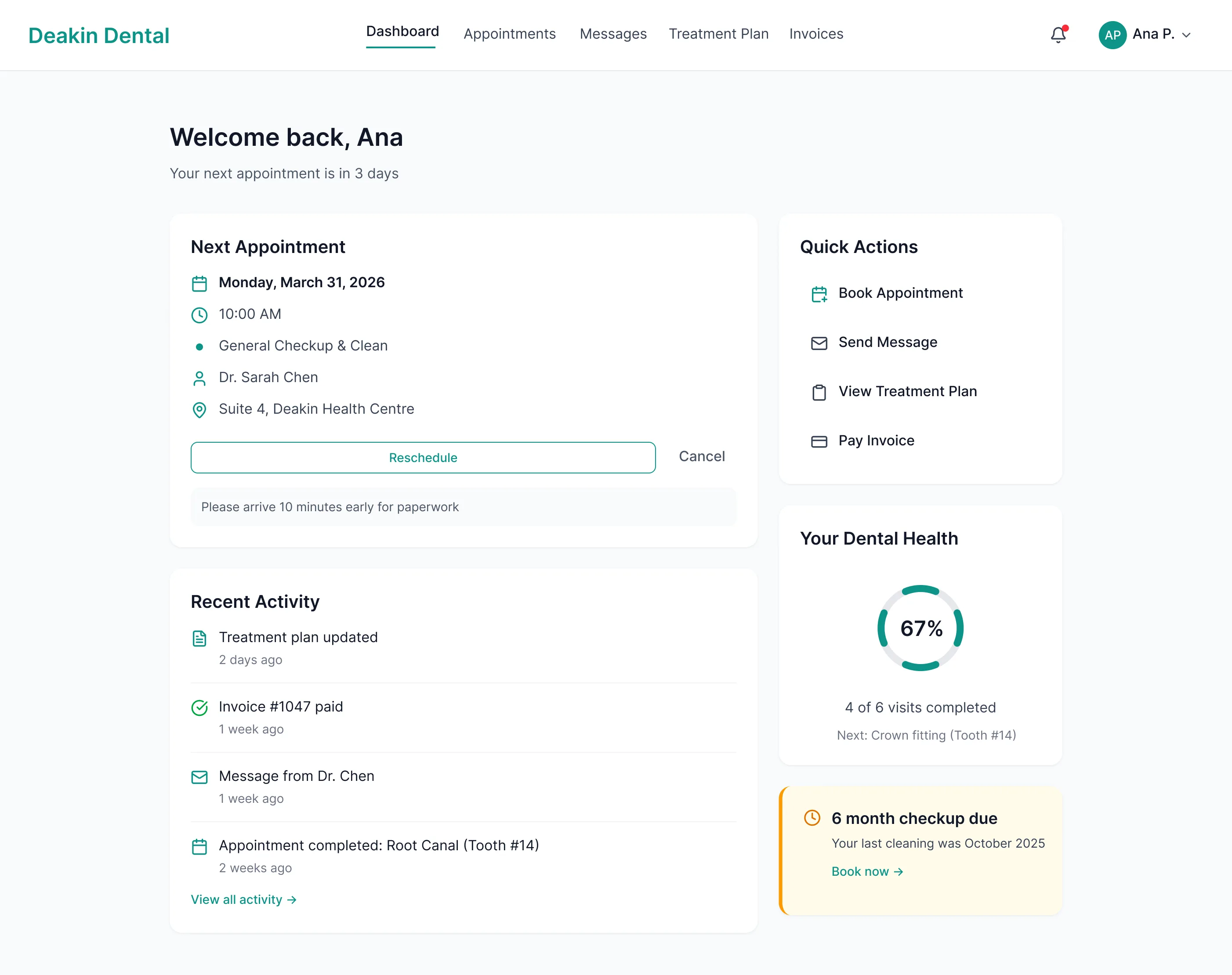Navigate to the Invoices tab
The height and width of the screenshot is (975, 1232).
pyautogui.click(x=816, y=34)
